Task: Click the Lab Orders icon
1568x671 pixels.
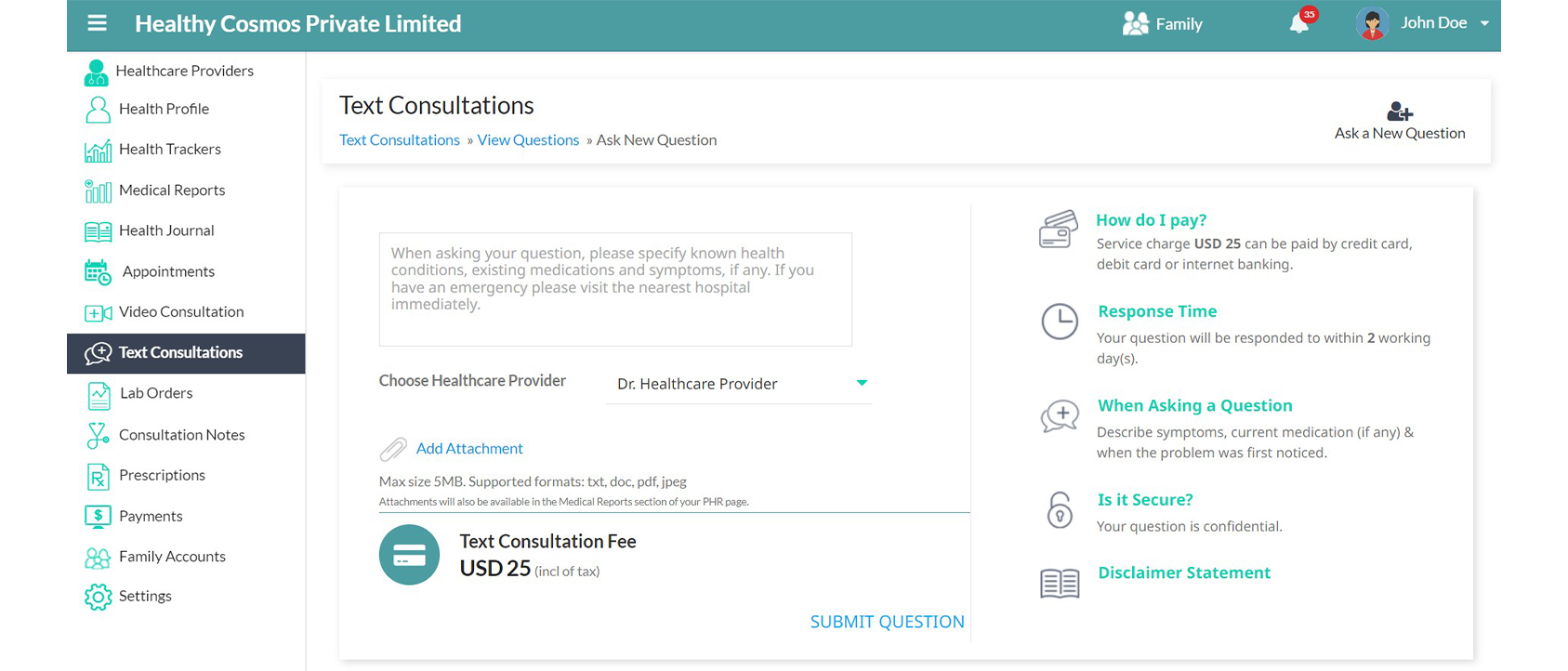Action: (99, 394)
